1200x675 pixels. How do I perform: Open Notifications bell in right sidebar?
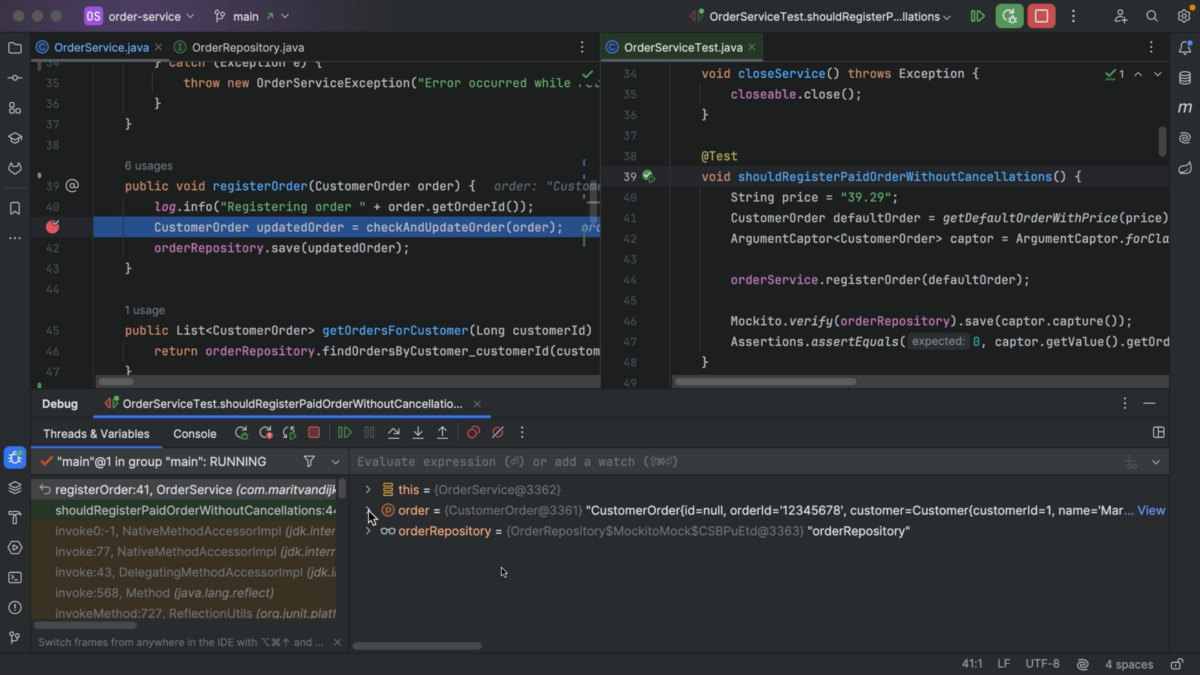1185,48
